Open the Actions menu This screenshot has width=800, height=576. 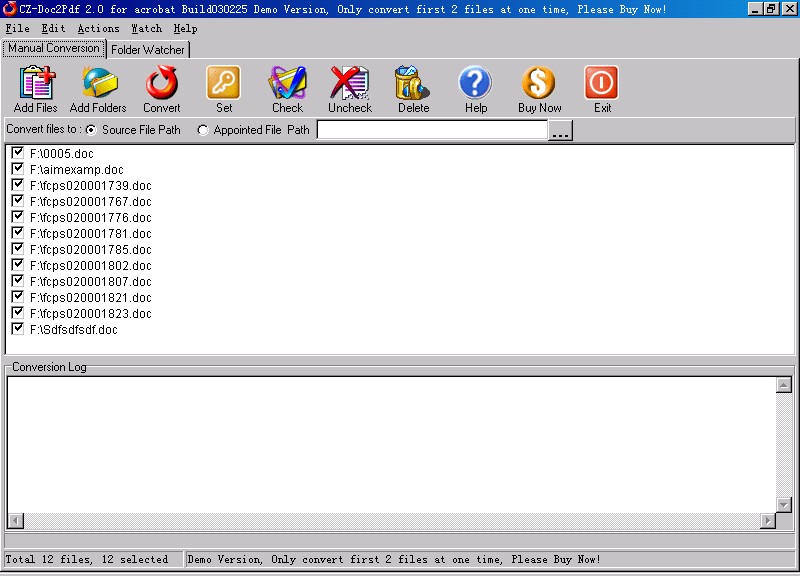pyautogui.click(x=98, y=29)
